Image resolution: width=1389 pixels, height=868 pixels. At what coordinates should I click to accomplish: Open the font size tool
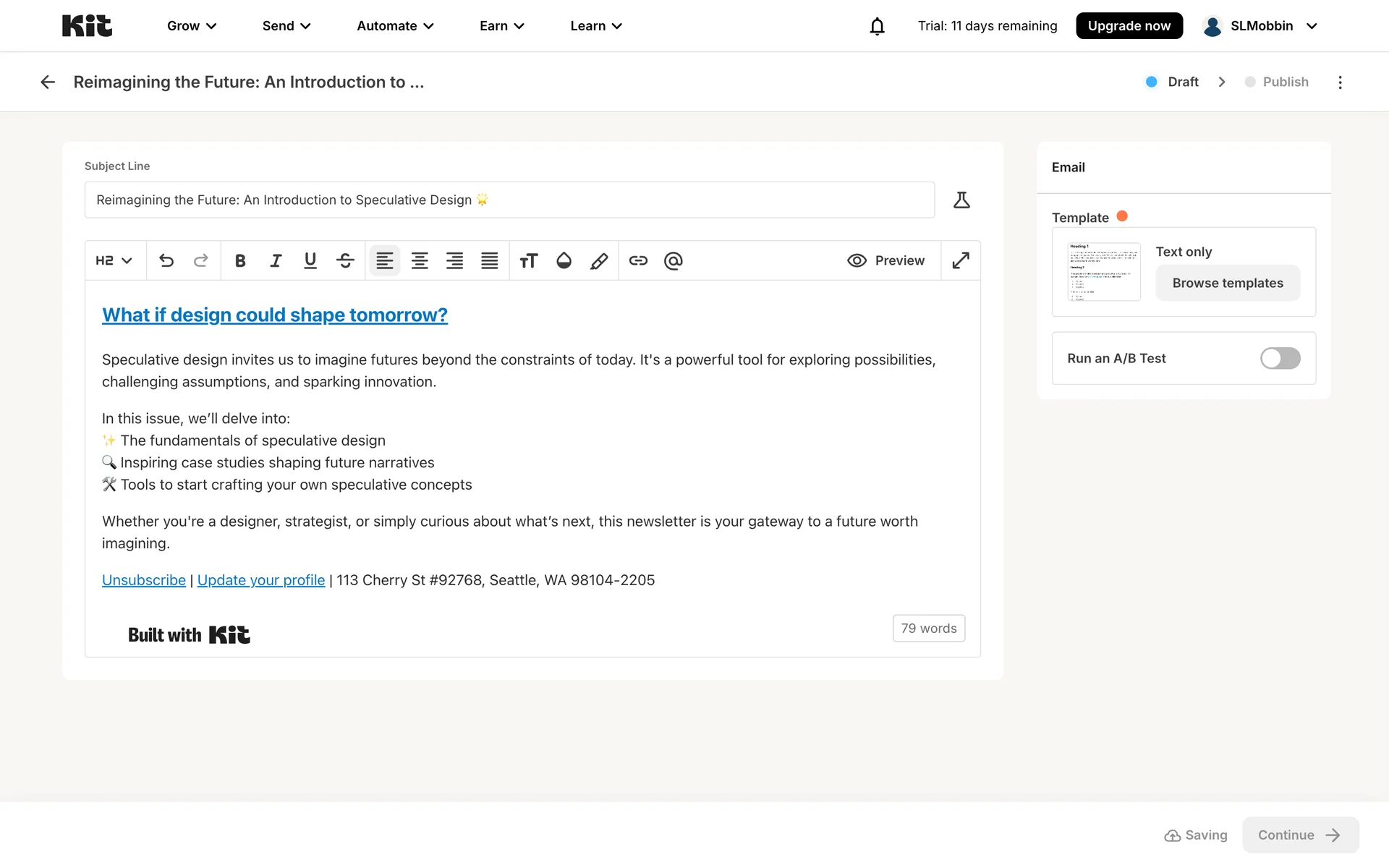(529, 260)
